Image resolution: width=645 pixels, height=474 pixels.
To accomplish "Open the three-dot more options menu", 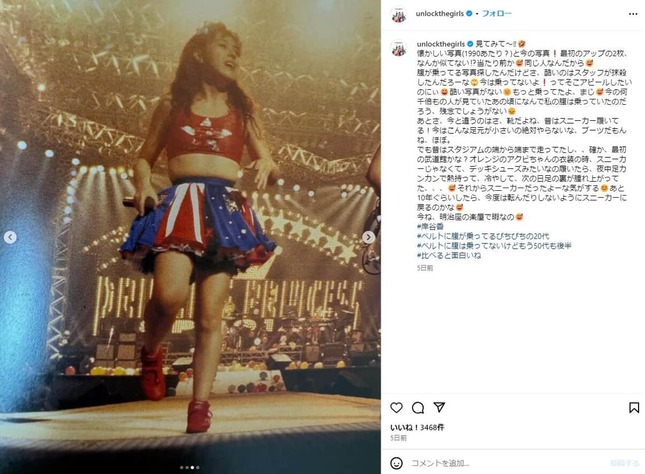I will pyautogui.click(x=633, y=14).
